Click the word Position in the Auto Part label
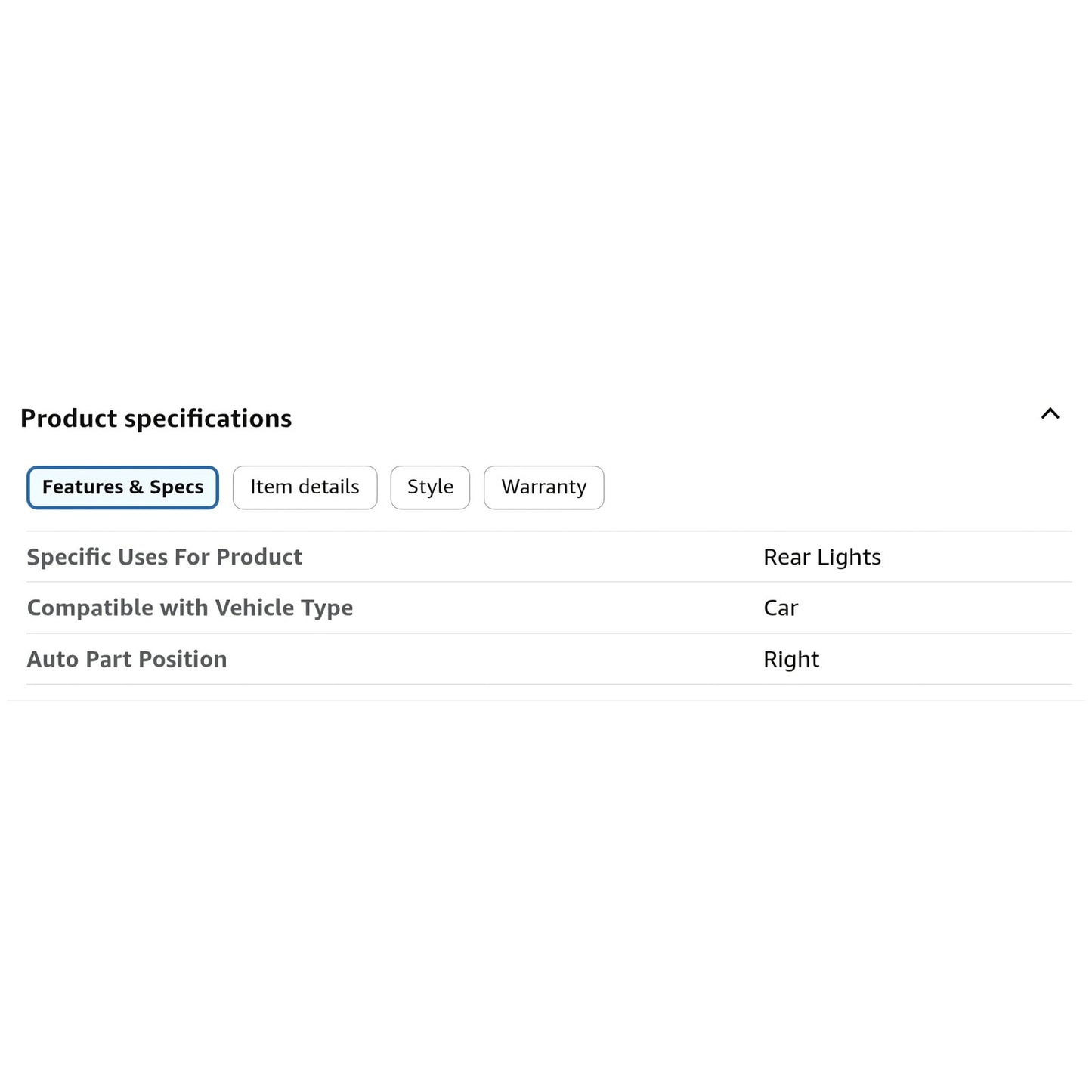 click(182, 659)
